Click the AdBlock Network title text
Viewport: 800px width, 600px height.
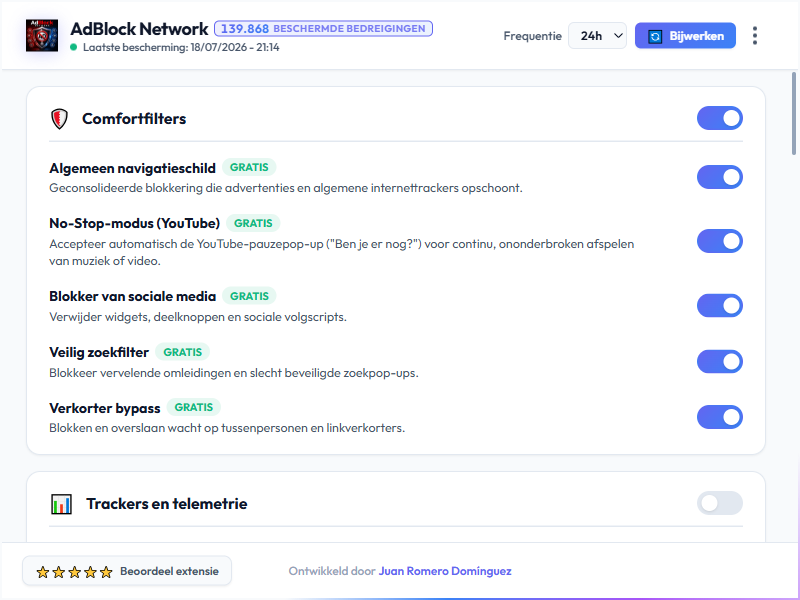coord(139,29)
